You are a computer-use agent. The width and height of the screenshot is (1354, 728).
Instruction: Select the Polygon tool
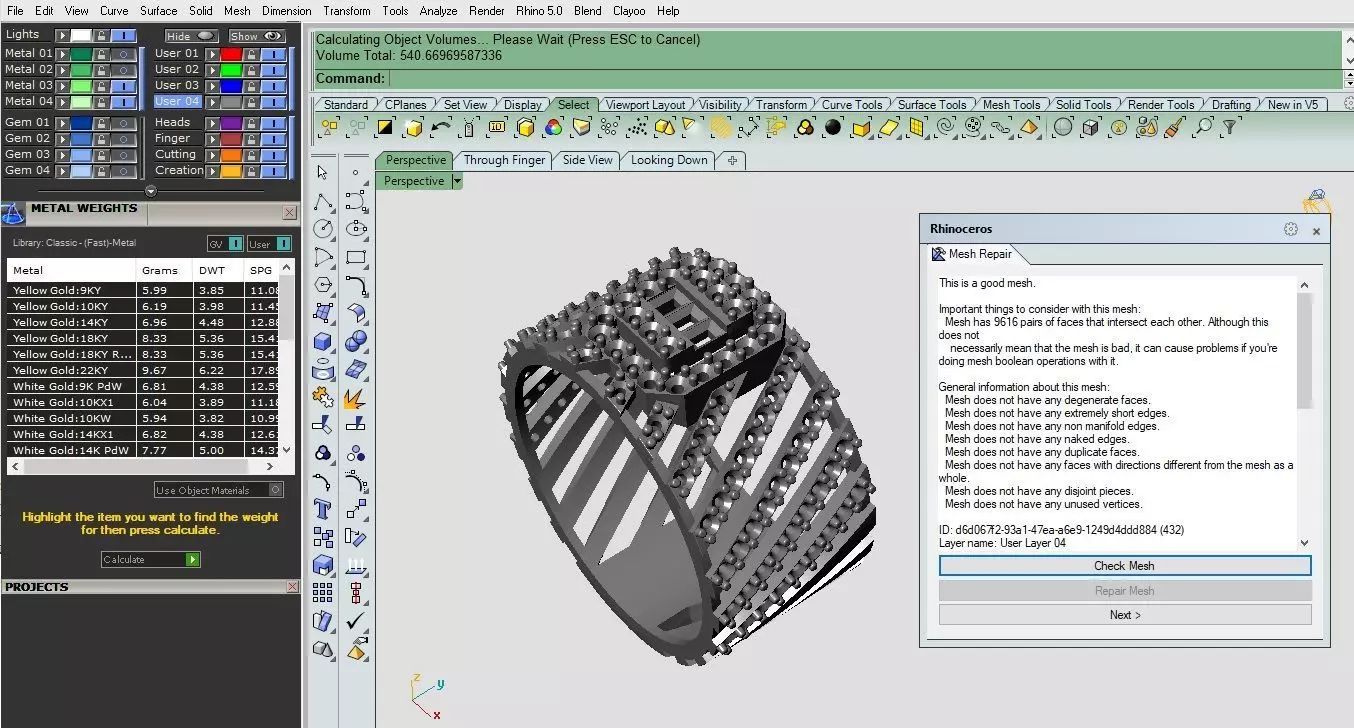[x=323, y=285]
